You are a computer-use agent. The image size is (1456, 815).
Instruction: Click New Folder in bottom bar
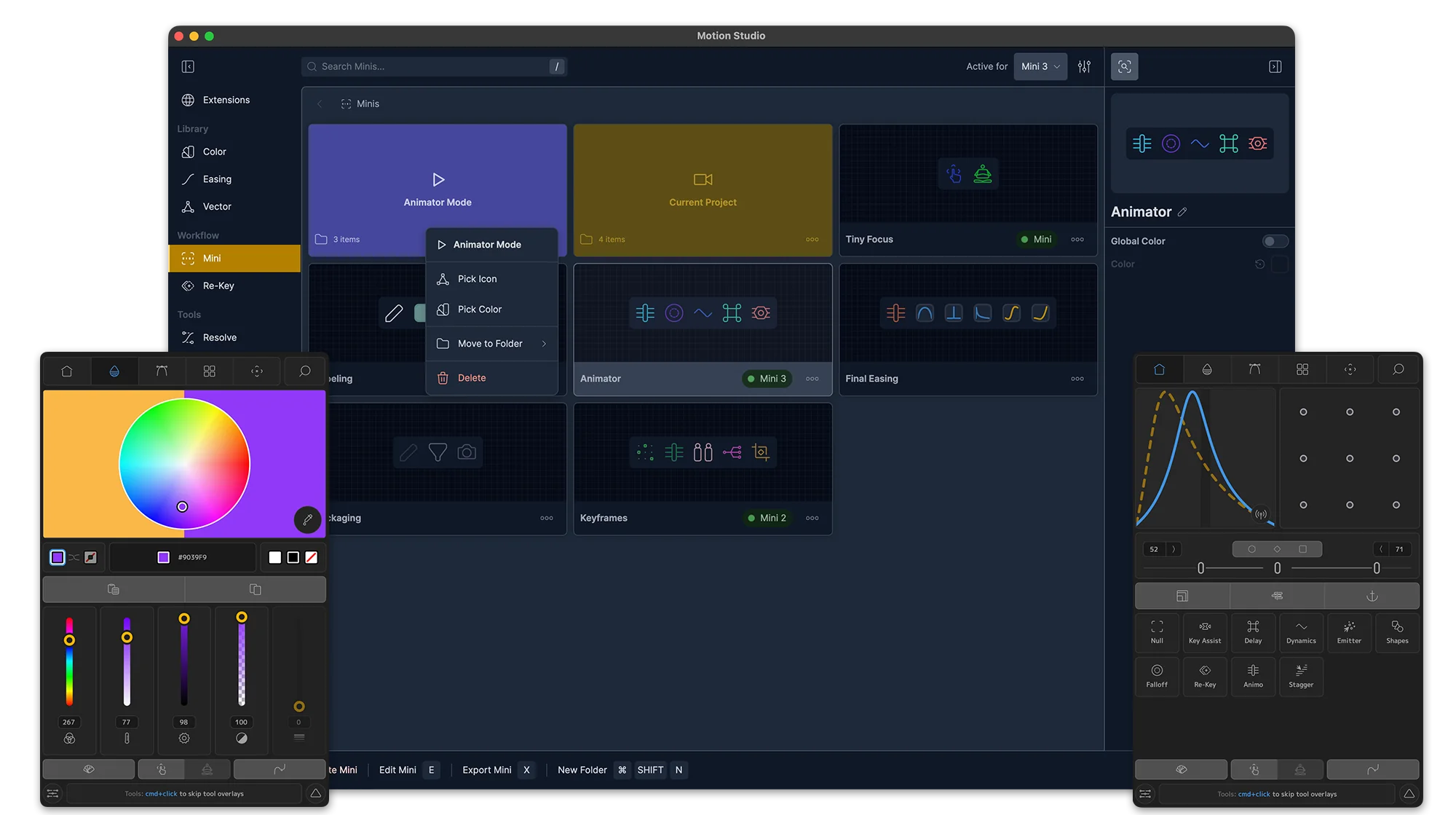point(582,770)
